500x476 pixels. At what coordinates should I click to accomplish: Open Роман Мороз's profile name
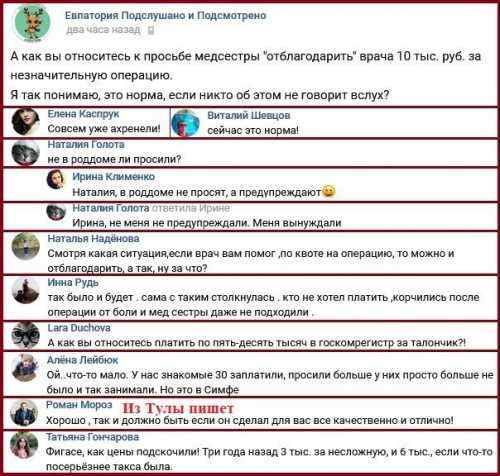pos(79,405)
